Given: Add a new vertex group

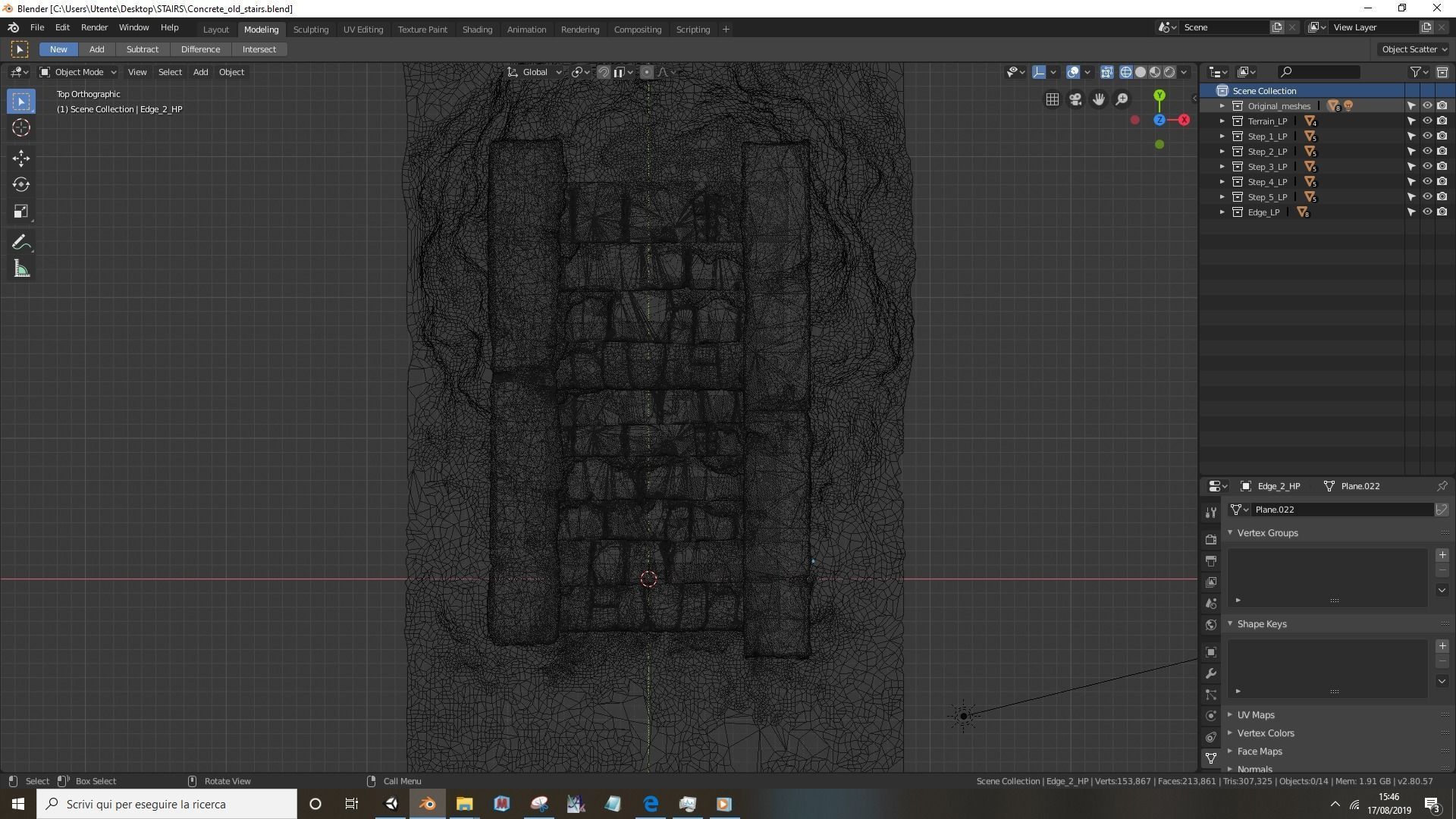Looking at the screenshot, I should [1442, 555].
